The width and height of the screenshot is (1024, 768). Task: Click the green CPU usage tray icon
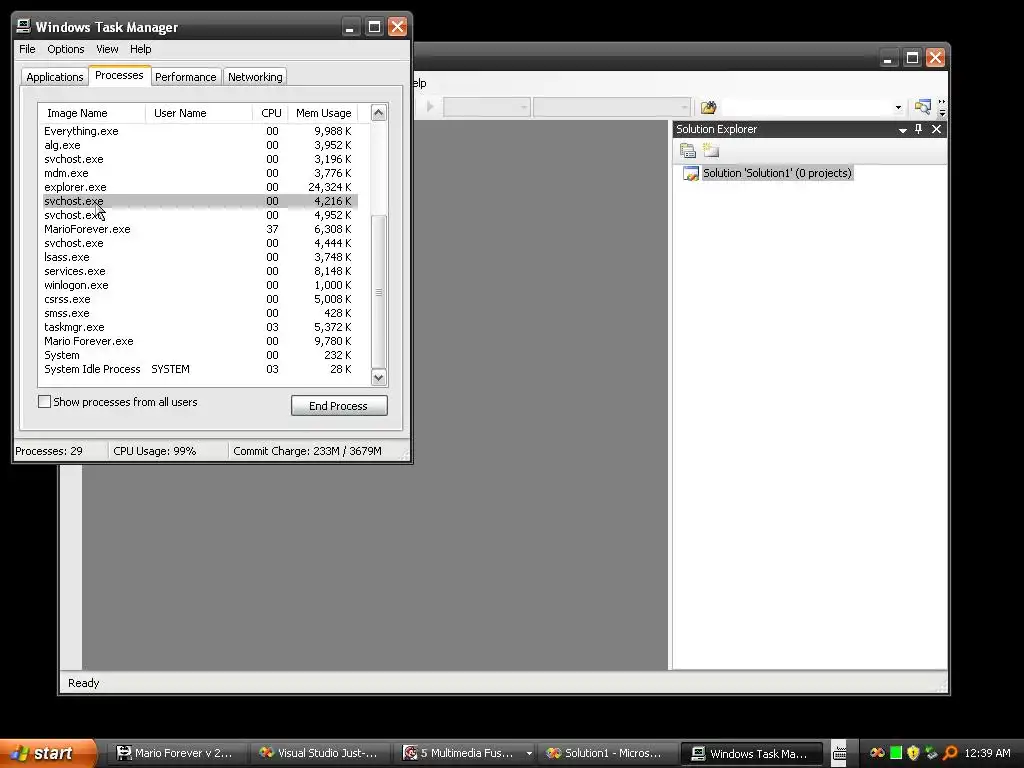point(896,753)
